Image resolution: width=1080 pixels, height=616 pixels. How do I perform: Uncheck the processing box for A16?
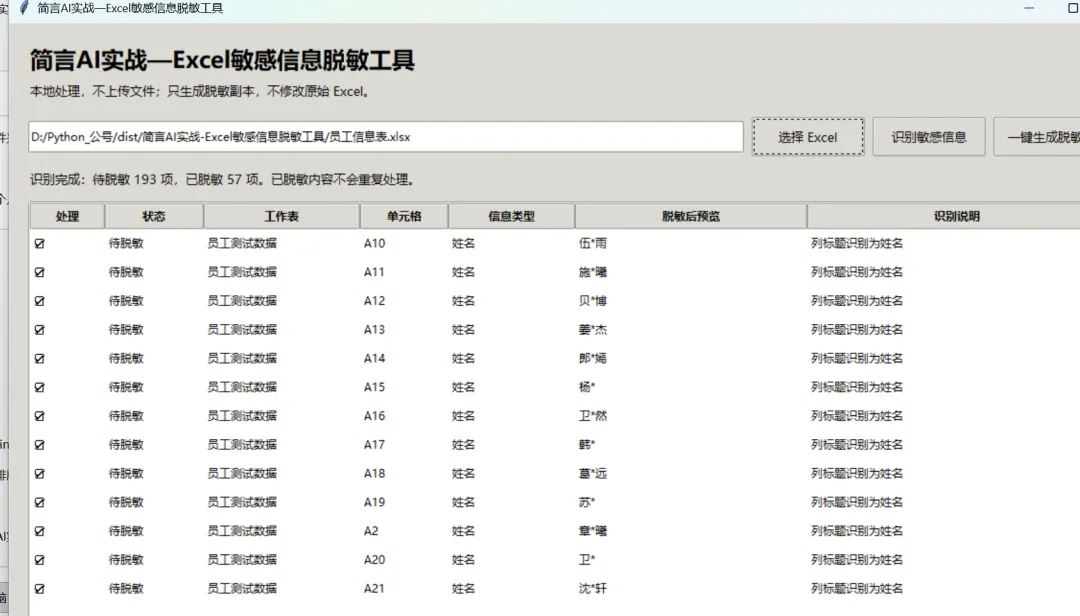tap(39, 416)
